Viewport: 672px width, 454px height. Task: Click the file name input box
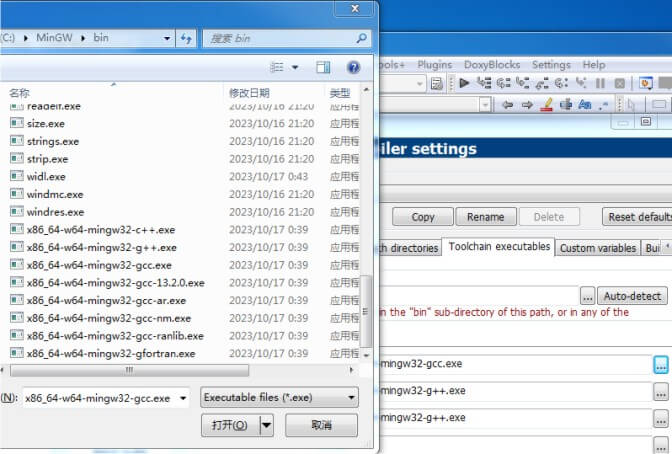pyautogui.click(x=100, y=398)
